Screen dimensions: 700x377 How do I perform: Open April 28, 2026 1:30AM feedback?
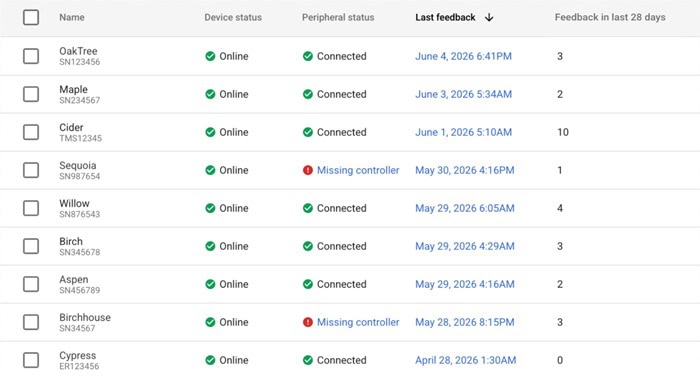tap(466, 360)
